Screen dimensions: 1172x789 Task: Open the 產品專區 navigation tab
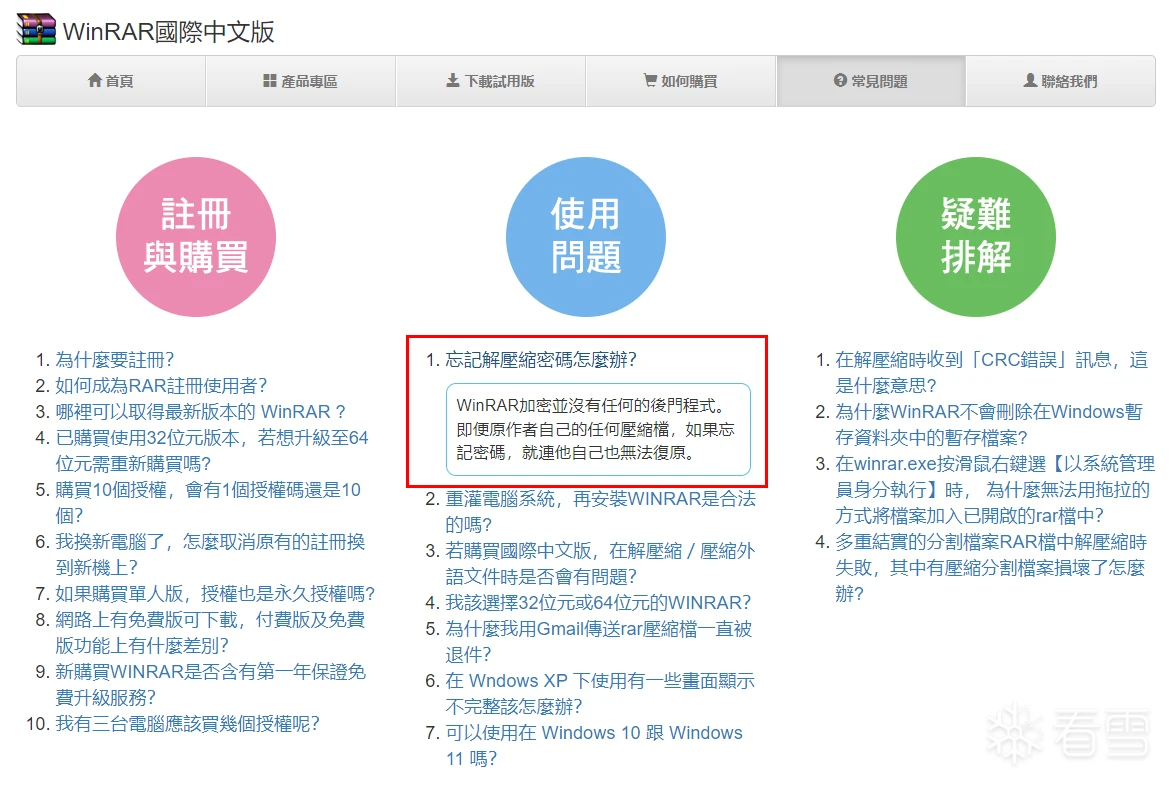tap(300, 81)
